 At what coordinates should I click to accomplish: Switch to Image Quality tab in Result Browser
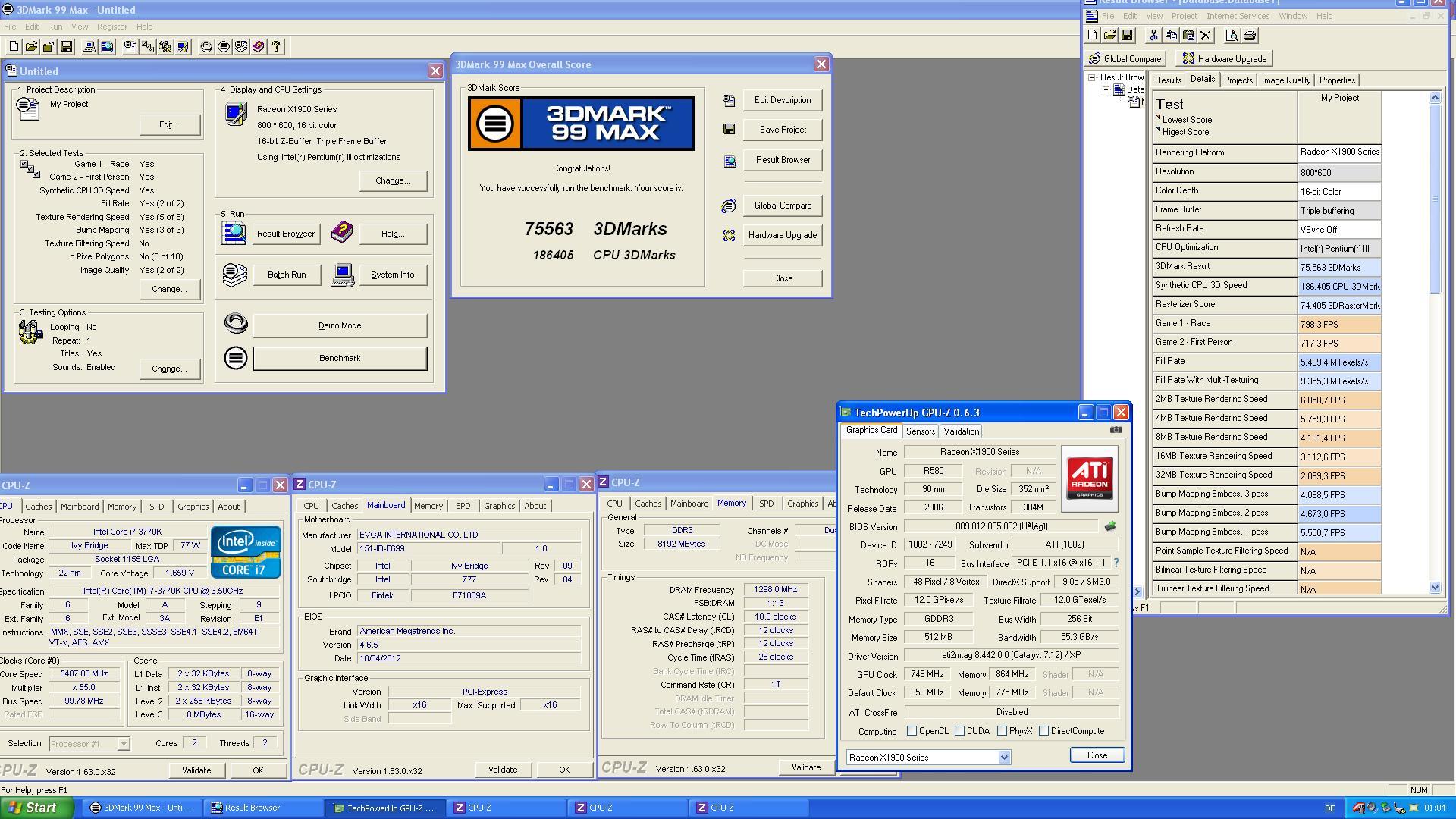coord(1285,80)
